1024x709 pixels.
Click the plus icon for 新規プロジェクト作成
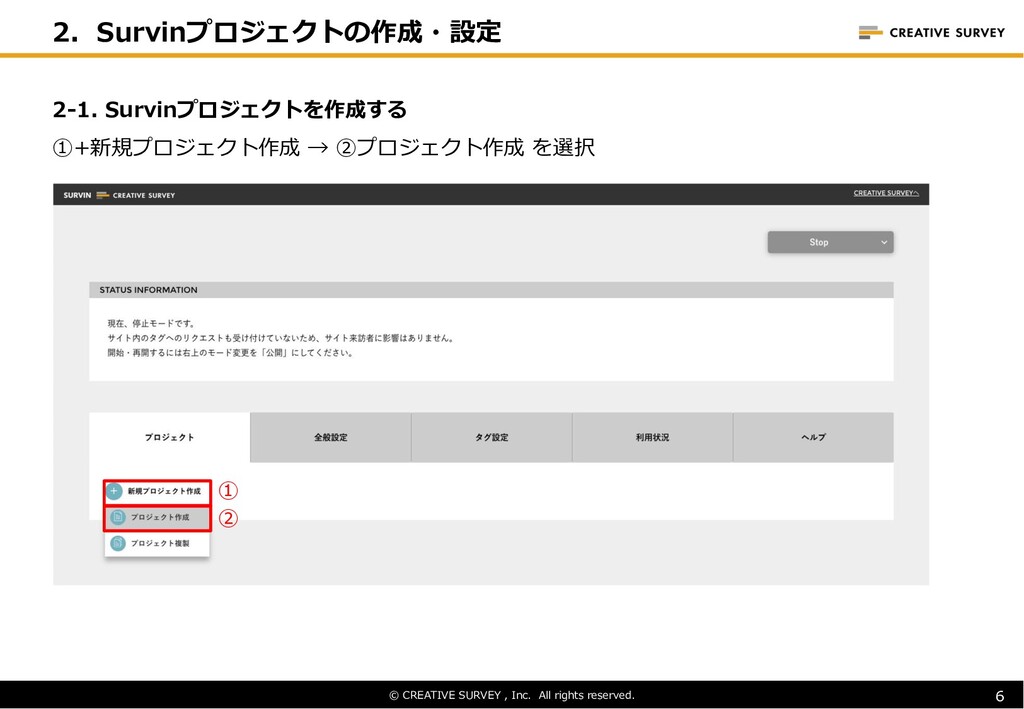coord(114,491)
